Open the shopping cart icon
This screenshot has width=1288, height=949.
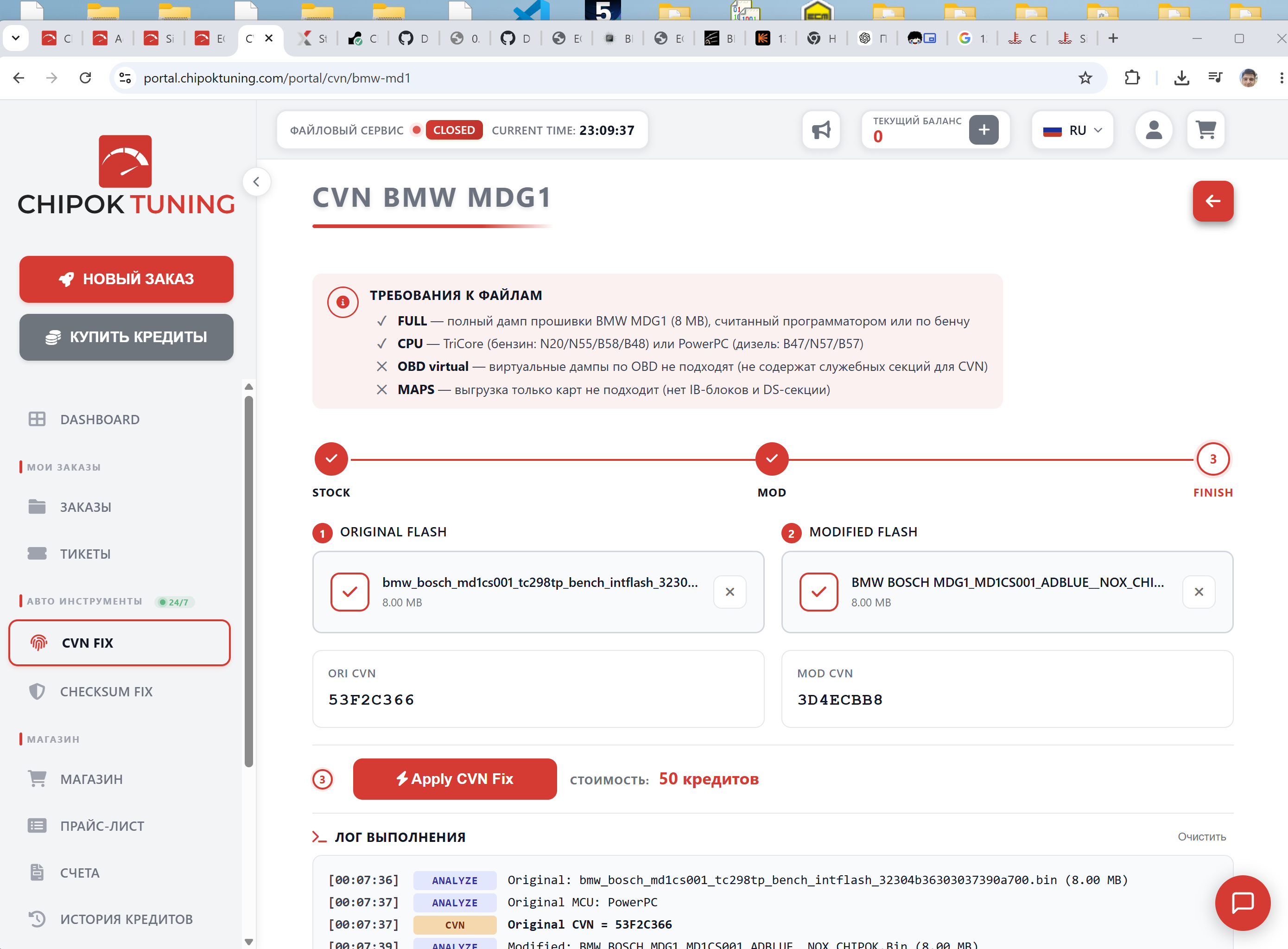[x=1206, y=130]
